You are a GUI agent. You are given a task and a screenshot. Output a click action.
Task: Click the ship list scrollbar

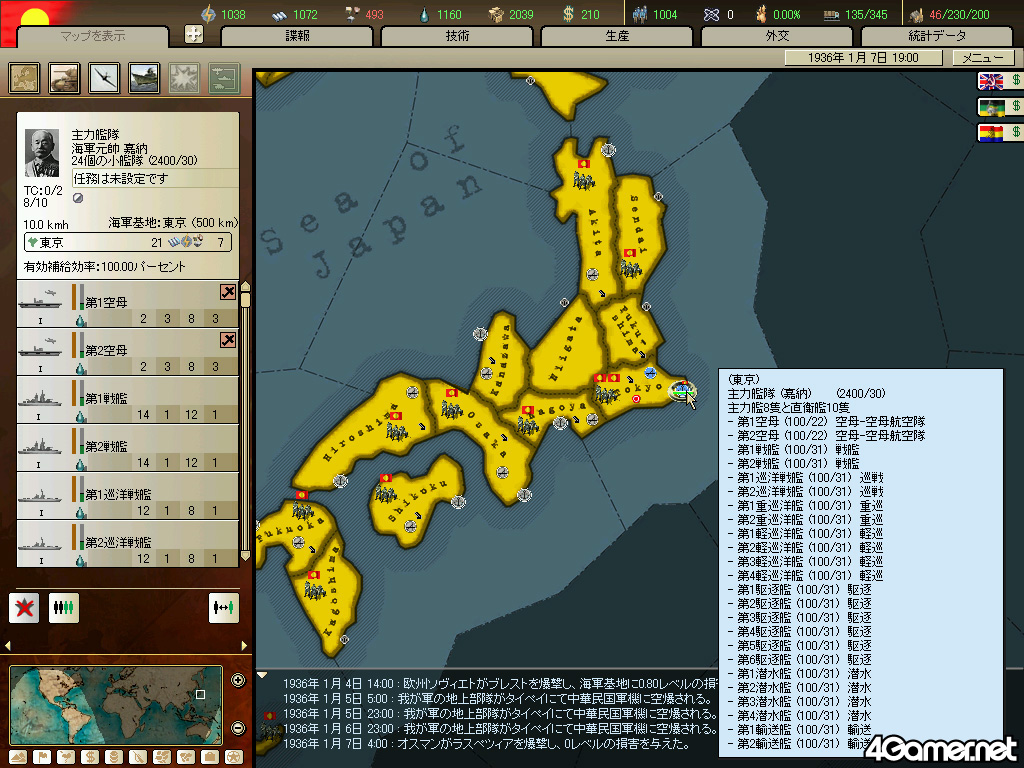(246, 422)
